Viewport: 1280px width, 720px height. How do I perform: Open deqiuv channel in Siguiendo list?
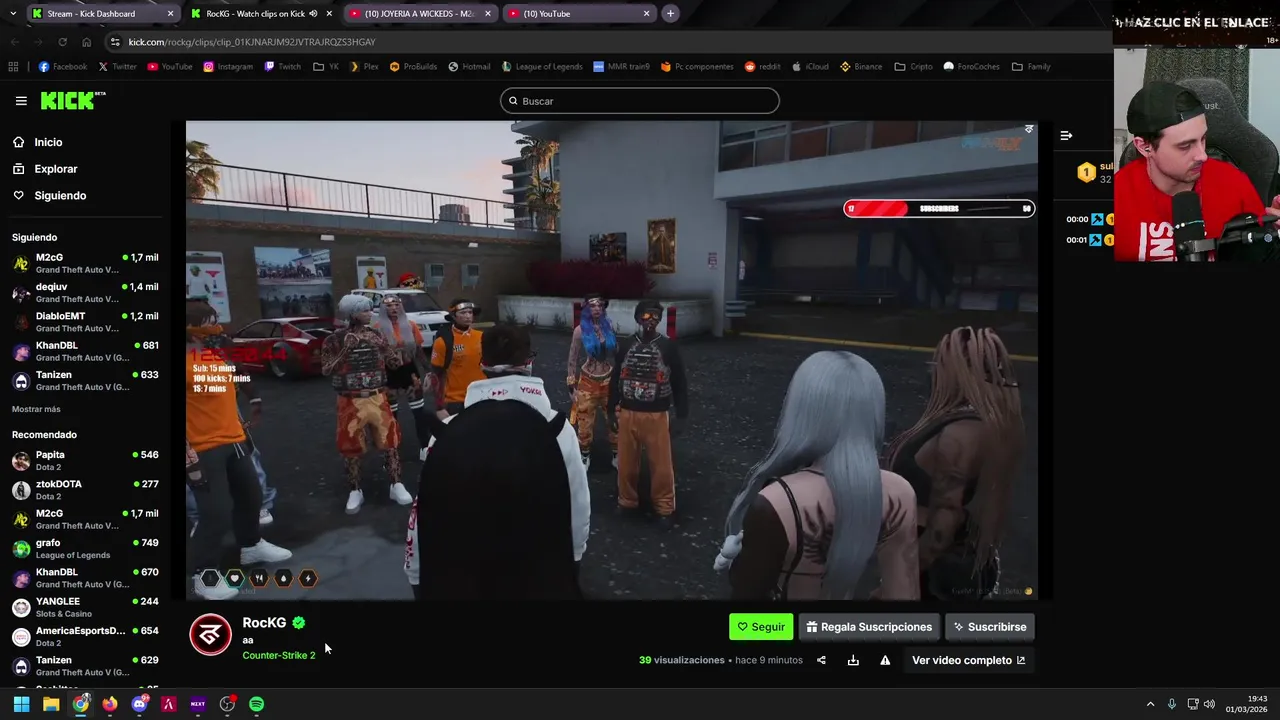click(85, 292)
